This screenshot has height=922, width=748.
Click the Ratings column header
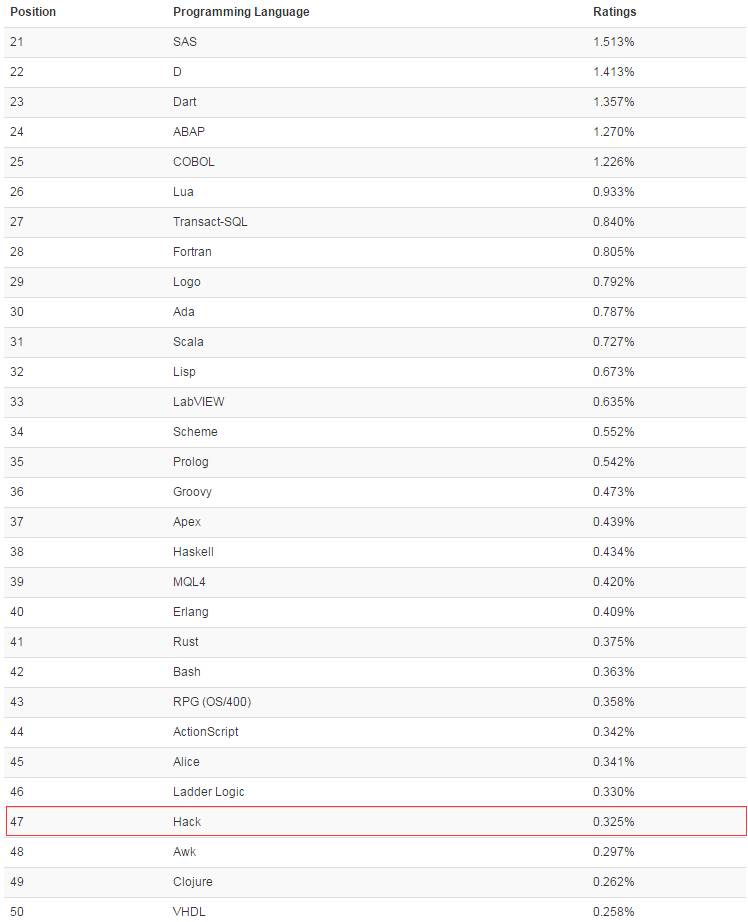[614, 12]
